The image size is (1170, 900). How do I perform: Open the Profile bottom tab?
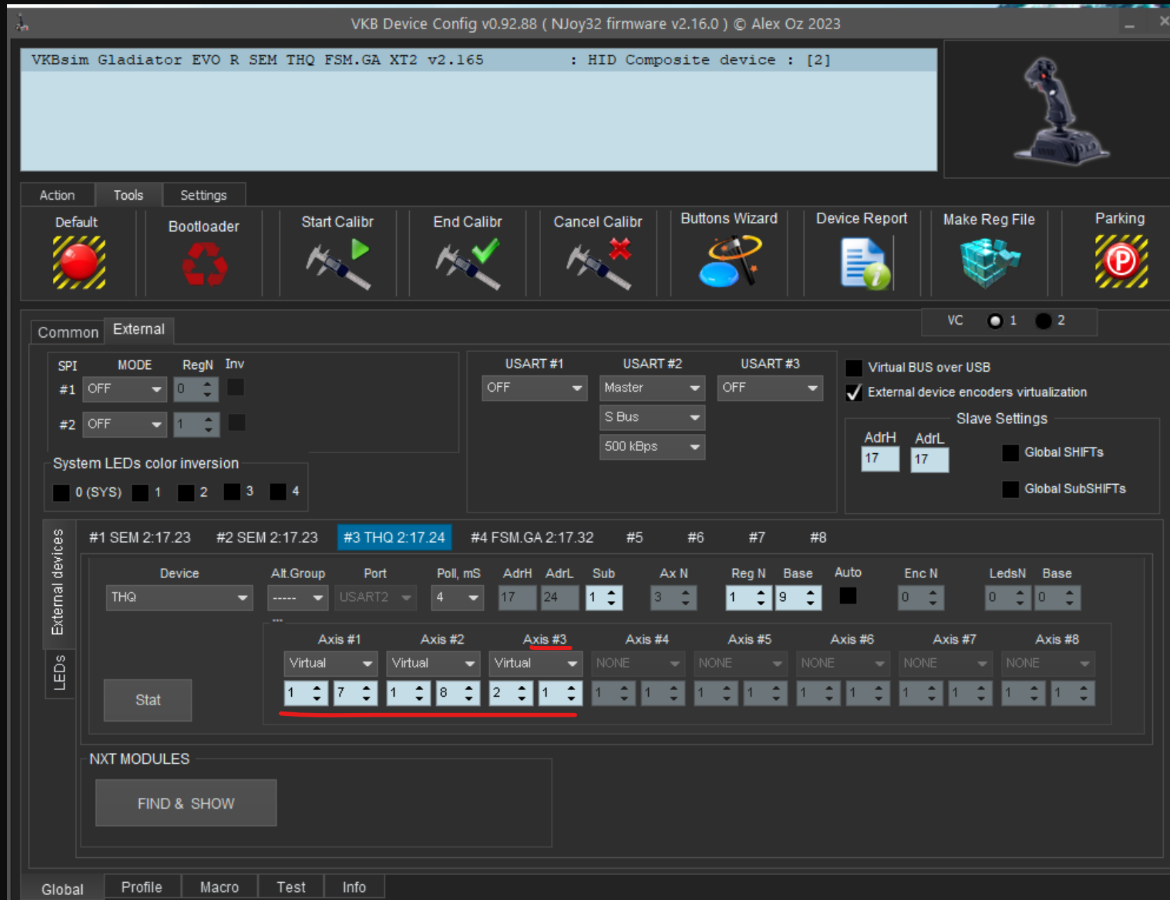[142, 887]
